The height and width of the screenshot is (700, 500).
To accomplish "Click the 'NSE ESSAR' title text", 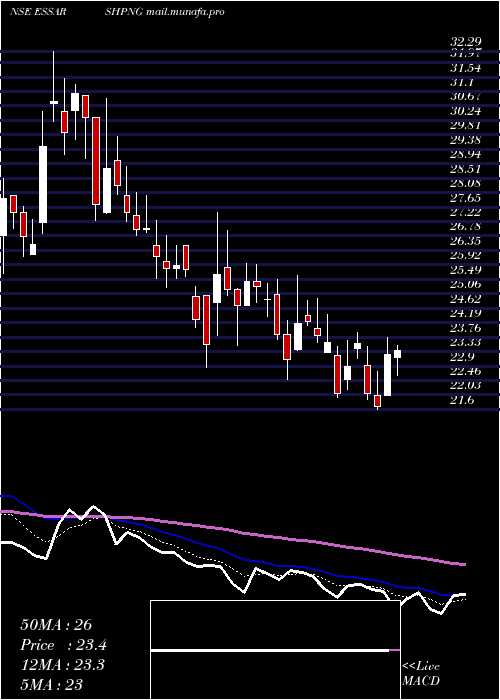I will tap(38, 12).
